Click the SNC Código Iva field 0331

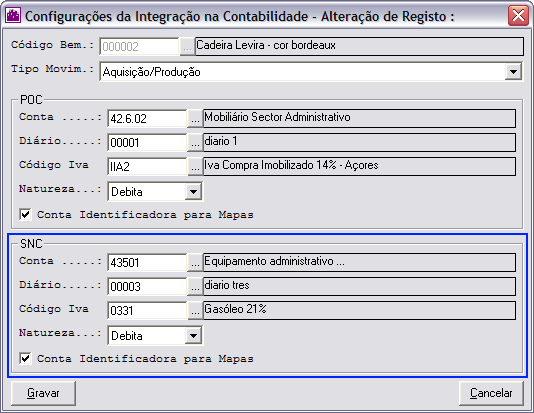(x=147, y=311)
